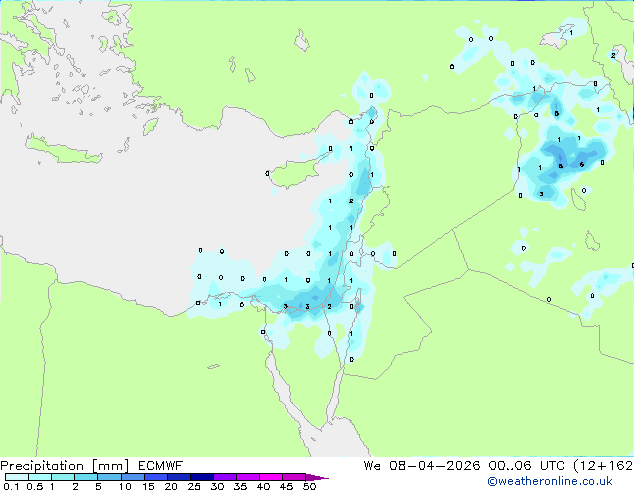Click the legend swatch between 35 and 40

(x=247, y=477)
